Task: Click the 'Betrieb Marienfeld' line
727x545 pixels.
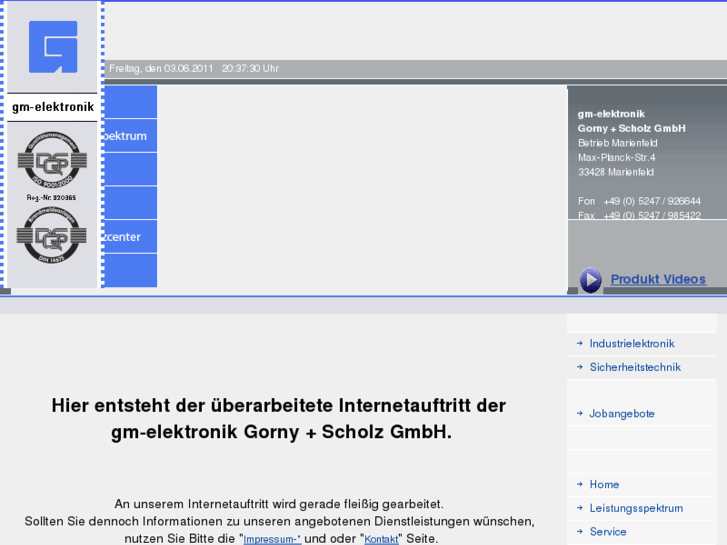Action: pos(618,143)
